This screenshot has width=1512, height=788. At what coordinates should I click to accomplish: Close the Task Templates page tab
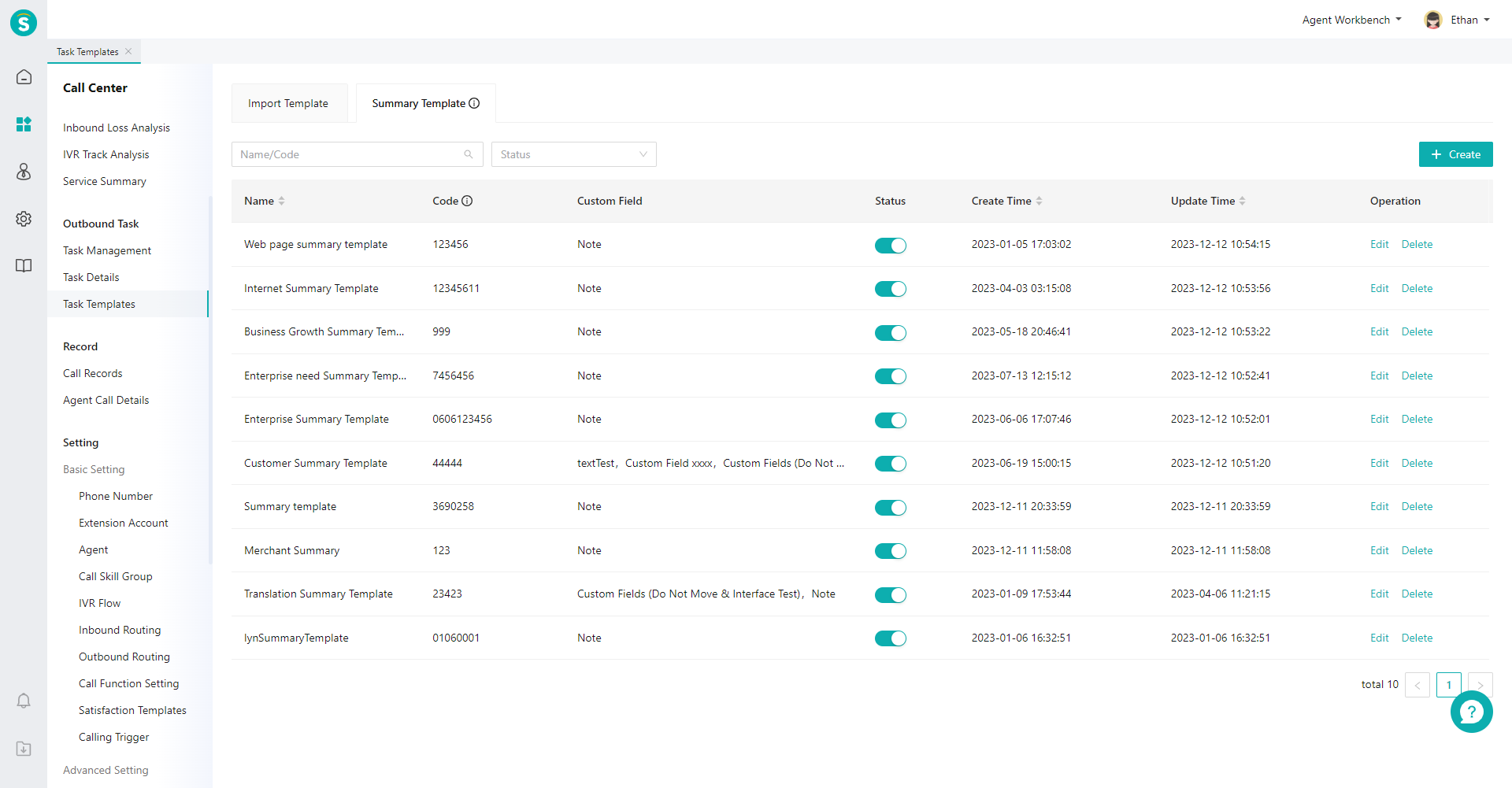point(128,51)
